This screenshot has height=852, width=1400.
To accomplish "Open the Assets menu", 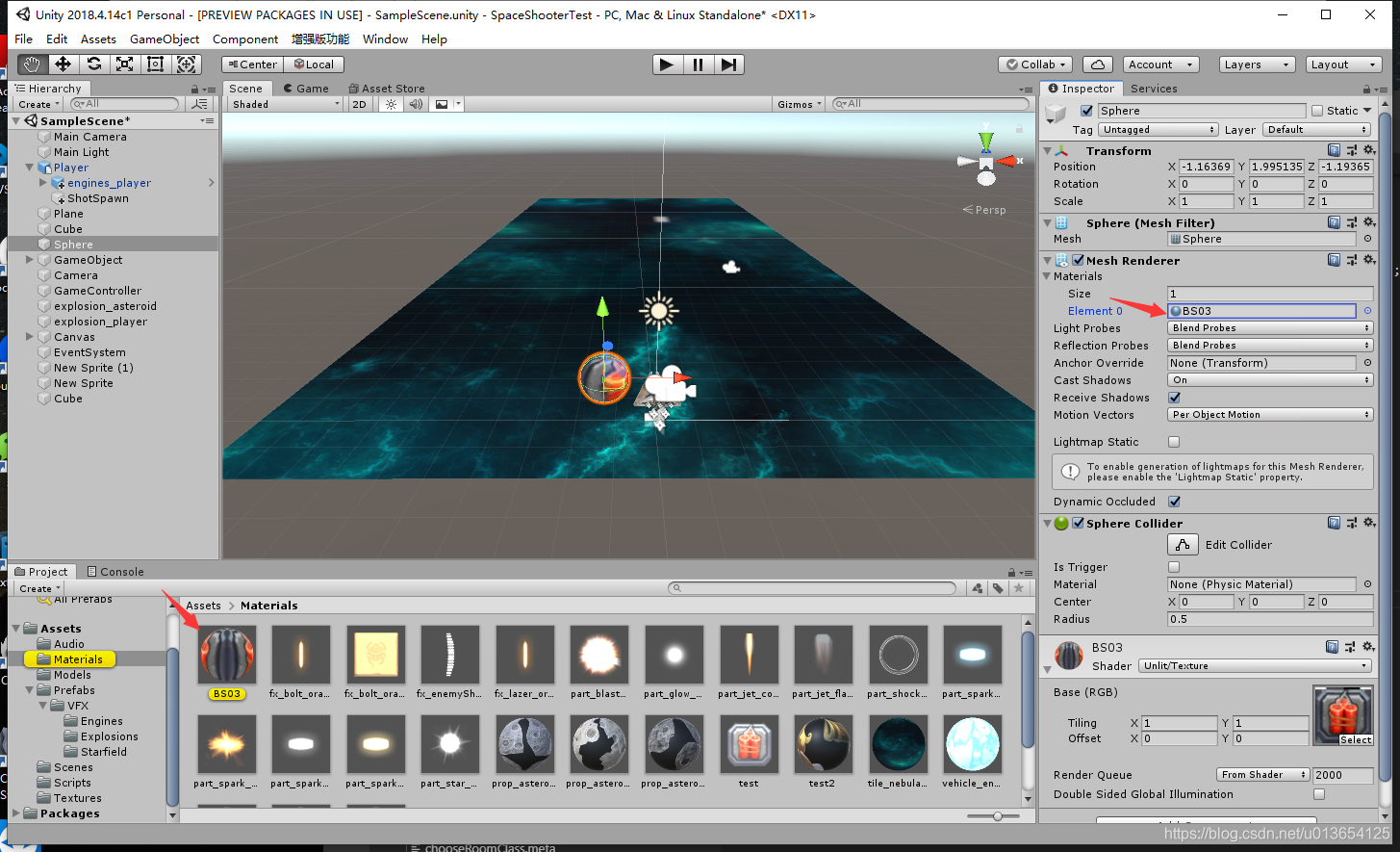I will tap(98, 39).
